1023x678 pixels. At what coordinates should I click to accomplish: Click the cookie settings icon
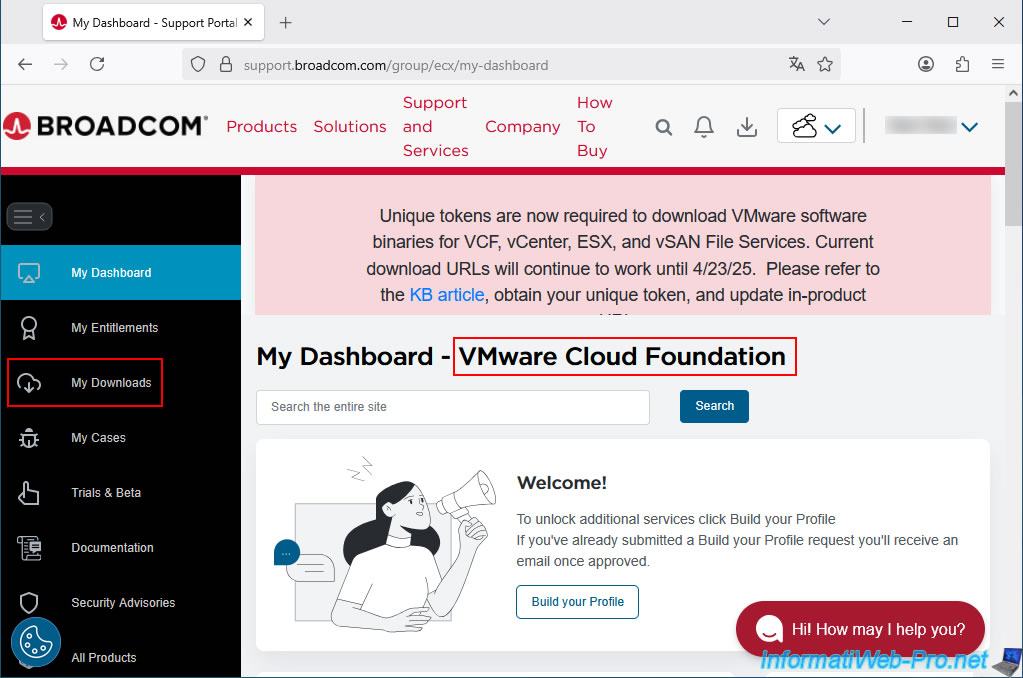(x=36, y=642)
